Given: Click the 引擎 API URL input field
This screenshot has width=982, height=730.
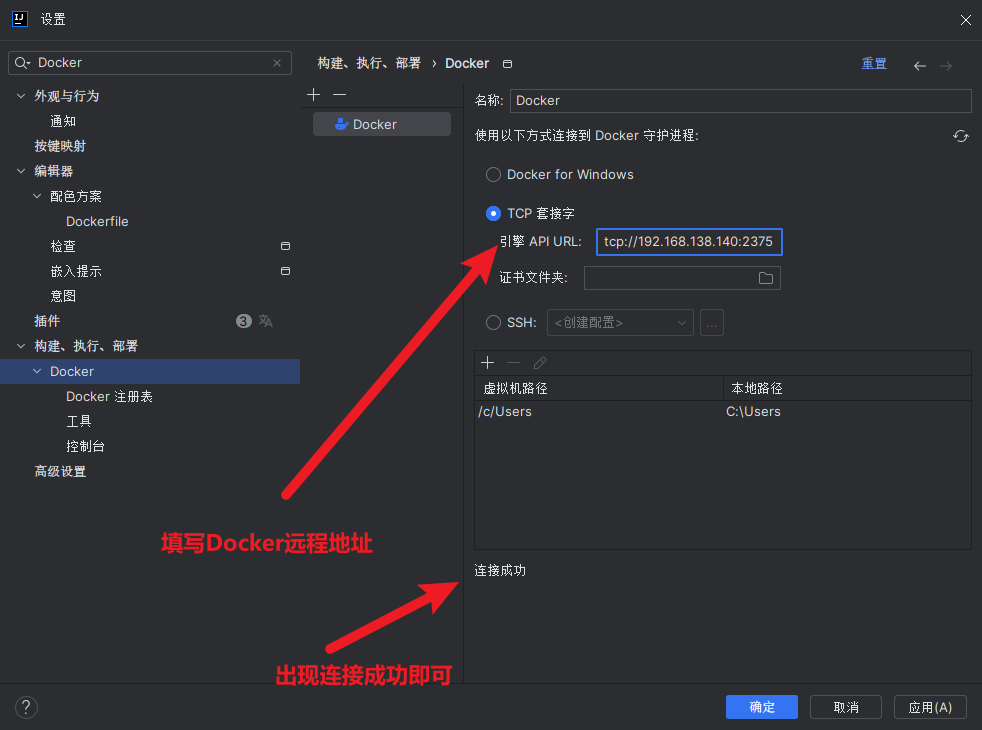Looking at the screenshot, I should coord(689,242).
